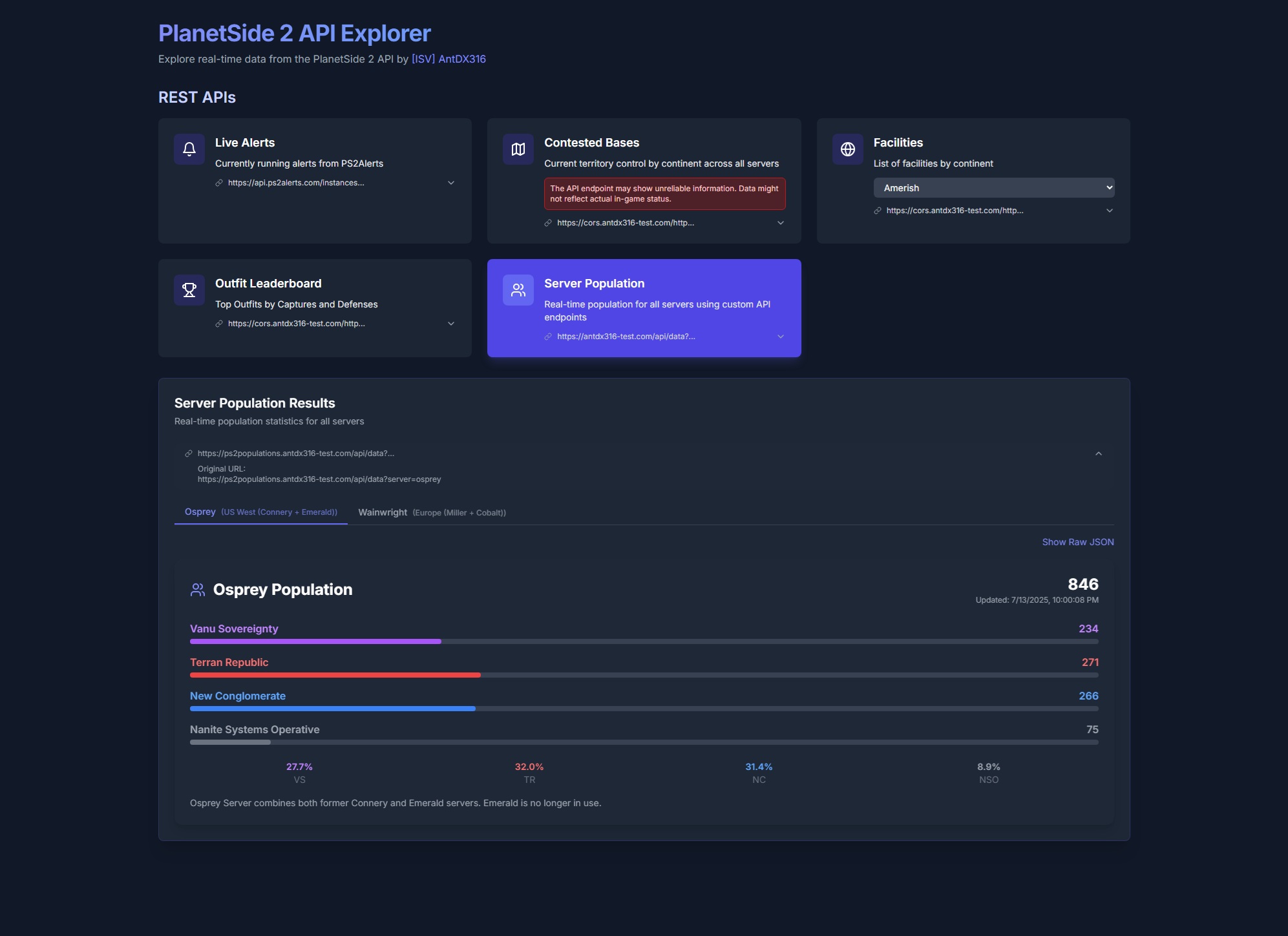Click the globe icon on Facilities card
1288x936 pixels.
(x=847, y=149)
